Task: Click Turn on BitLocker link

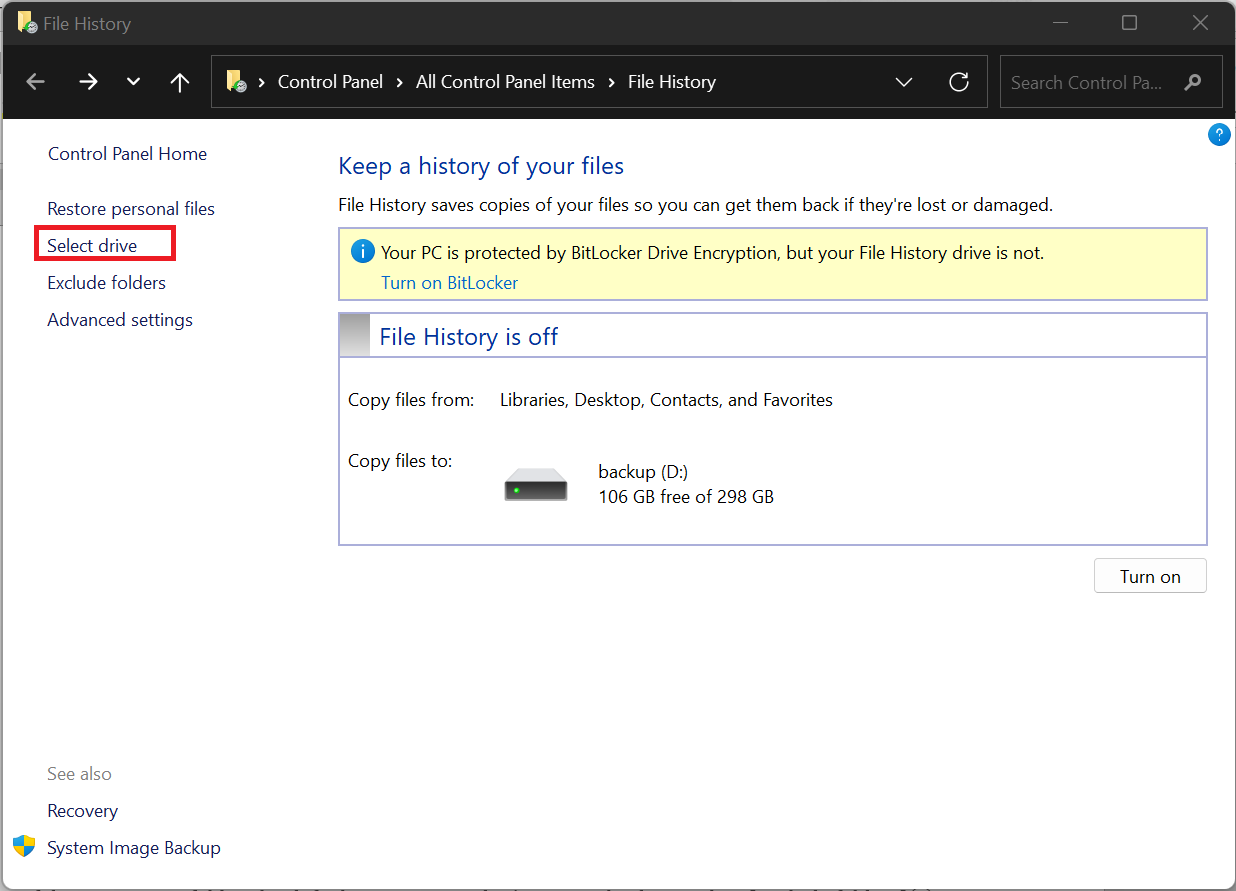Action: (450, 283)
